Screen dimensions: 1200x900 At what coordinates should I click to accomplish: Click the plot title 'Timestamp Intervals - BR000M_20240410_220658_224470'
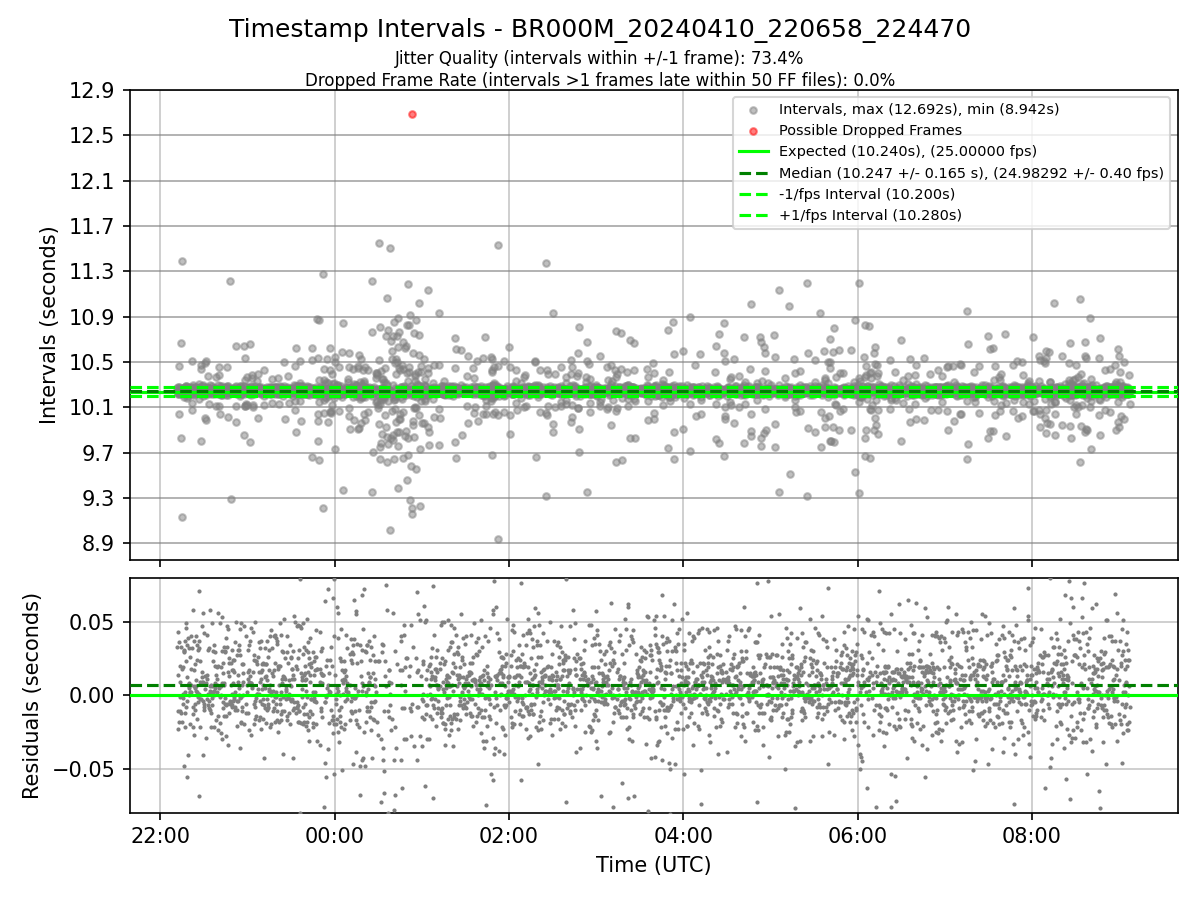tap(599, 29)
